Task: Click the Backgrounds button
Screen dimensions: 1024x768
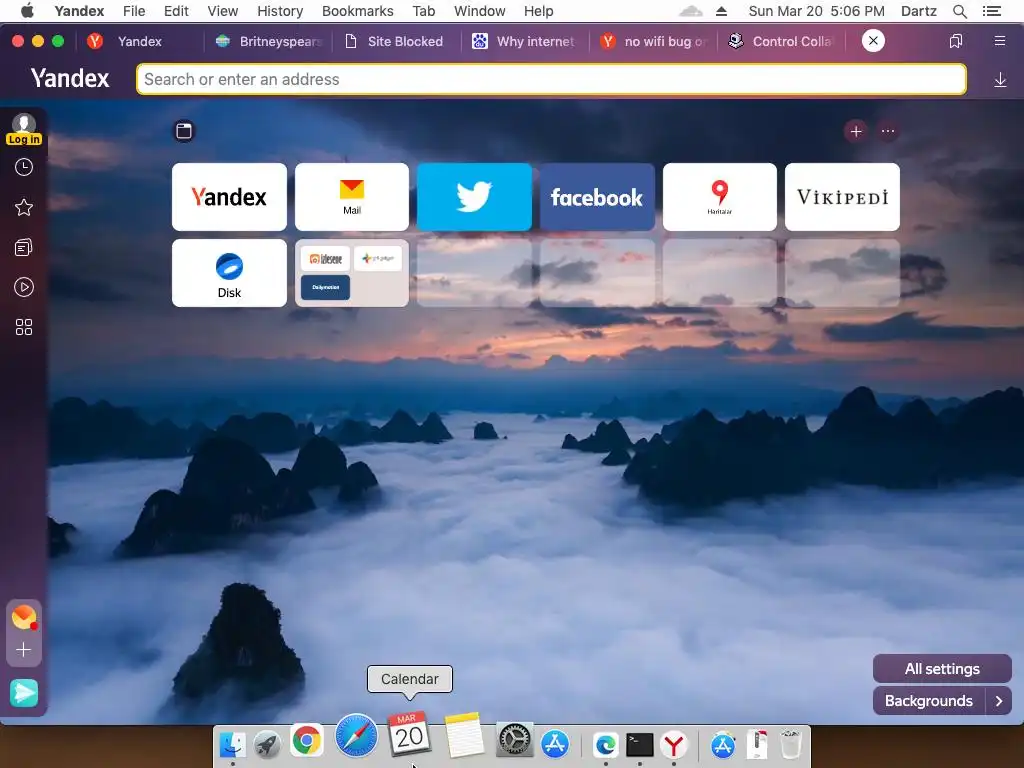Action: (x=929, y=701)
